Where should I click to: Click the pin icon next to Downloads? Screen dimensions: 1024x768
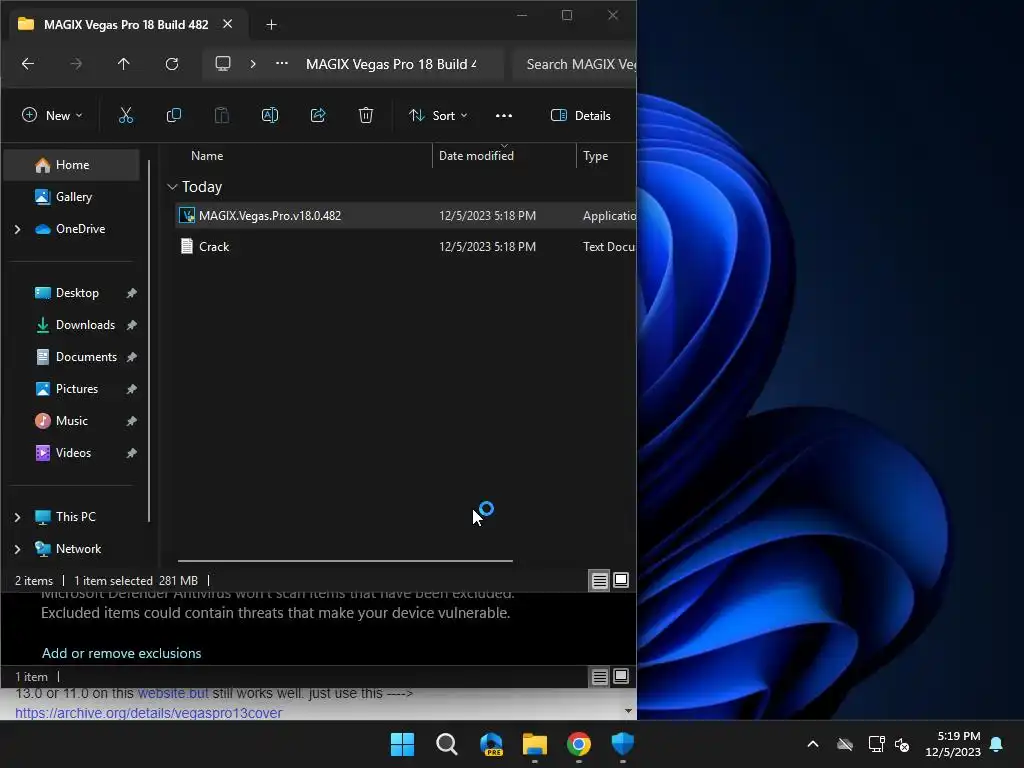click(131, 325)
